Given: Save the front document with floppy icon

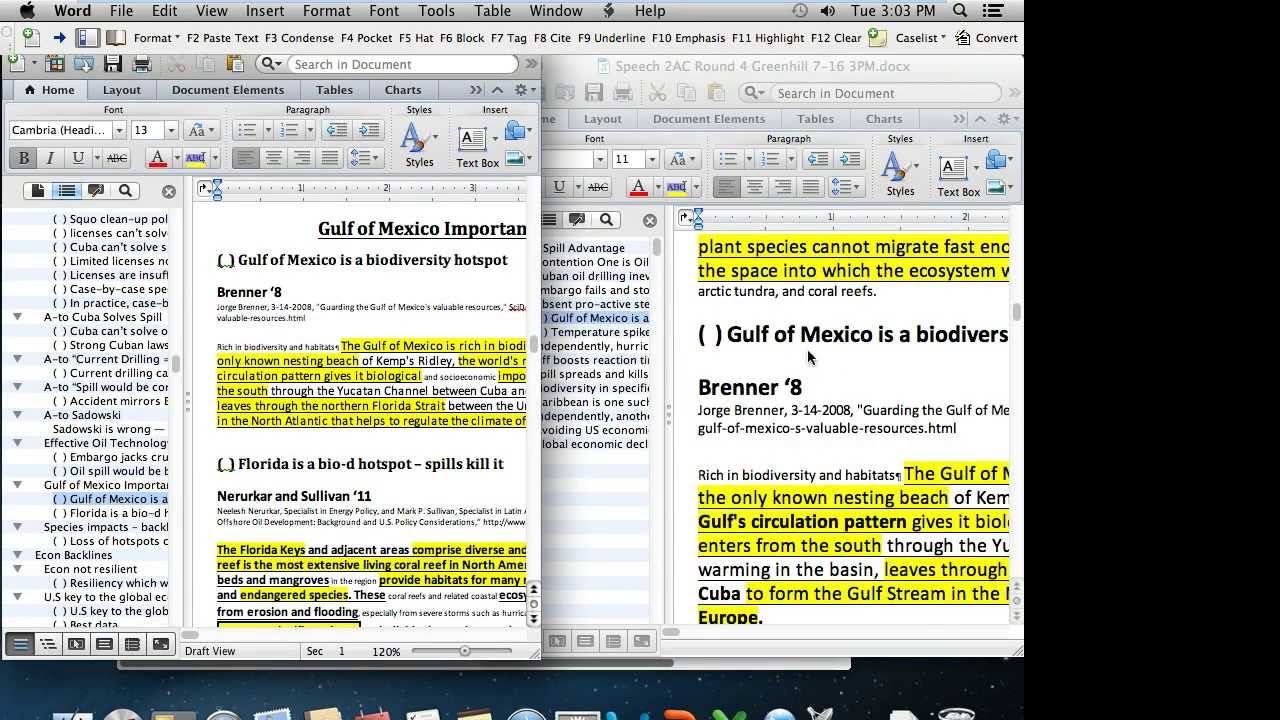Looking at the screenshot, I should pyautogui.click(x=113, y=64).
